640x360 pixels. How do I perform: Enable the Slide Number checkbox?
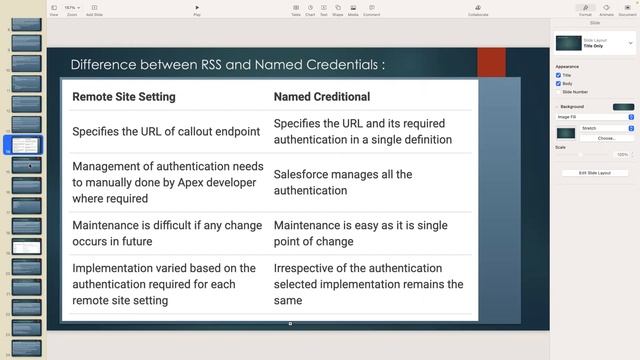point(558,92)
